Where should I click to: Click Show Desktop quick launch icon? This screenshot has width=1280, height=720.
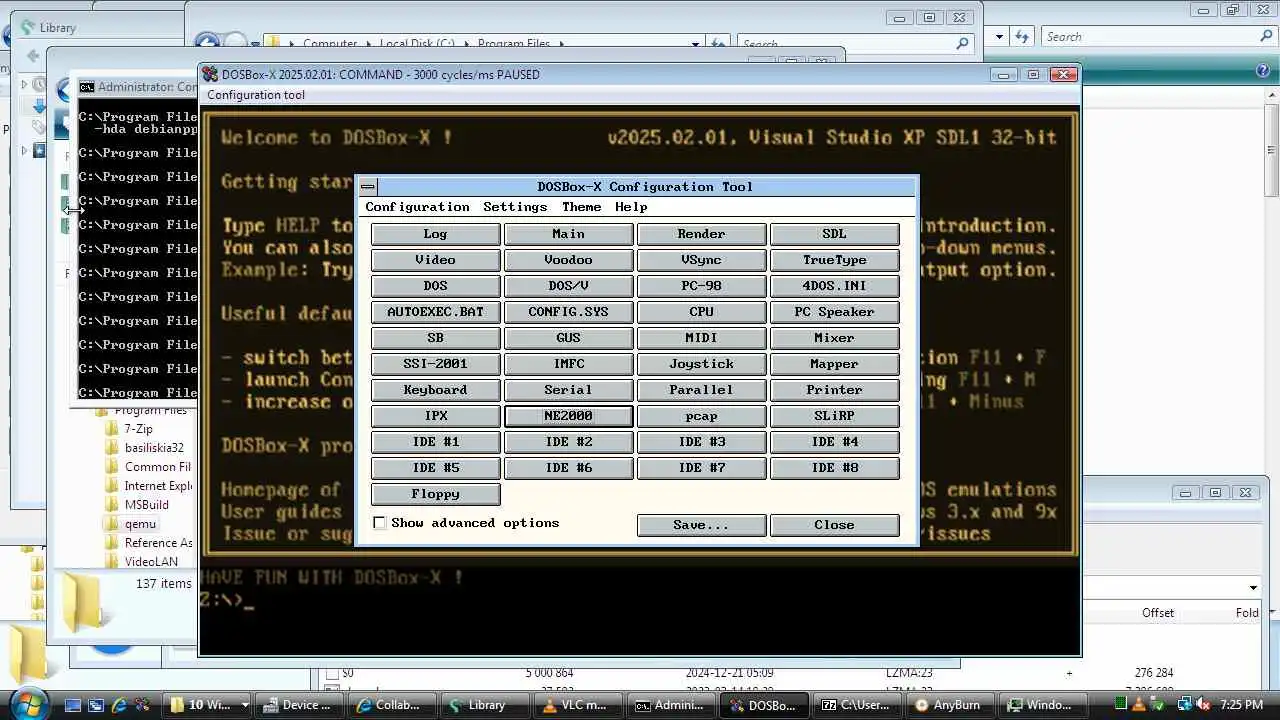pyautogui.click(x=72, y=705)
